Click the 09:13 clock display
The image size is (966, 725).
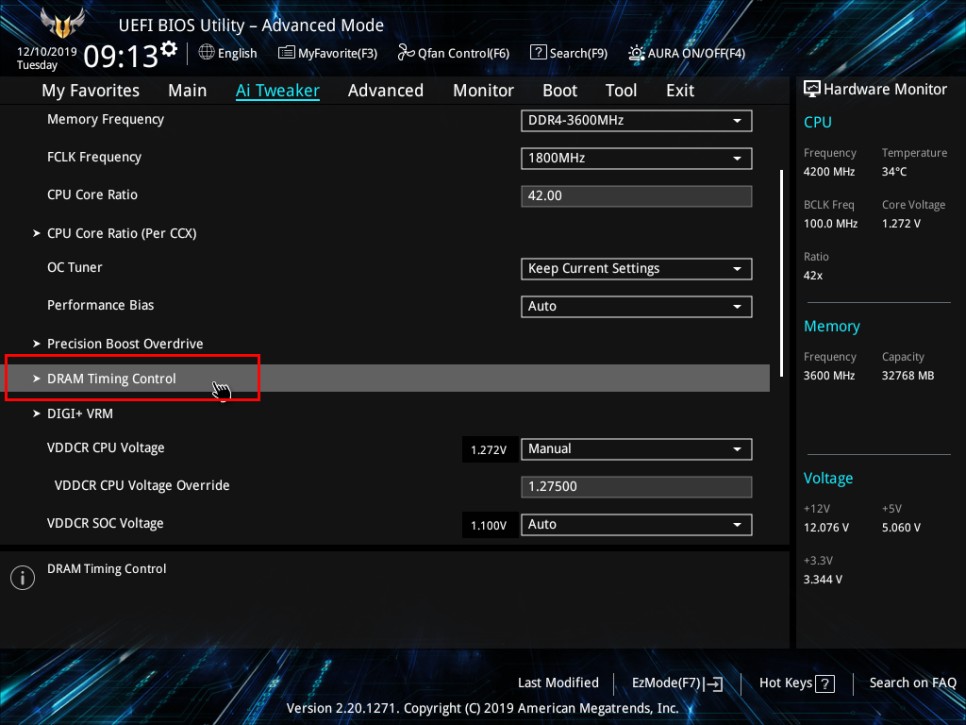tap(121, 57)
